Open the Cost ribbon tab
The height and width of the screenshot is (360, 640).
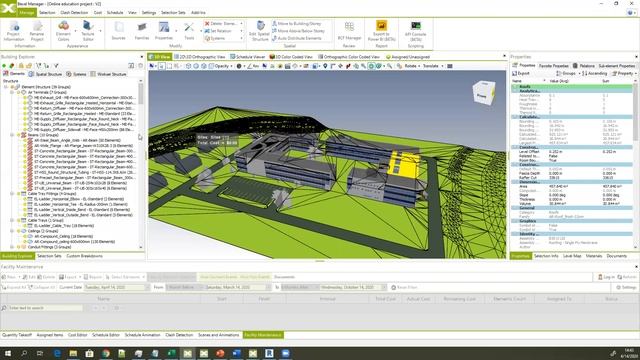pyautogui.click(x=98, y=13)
